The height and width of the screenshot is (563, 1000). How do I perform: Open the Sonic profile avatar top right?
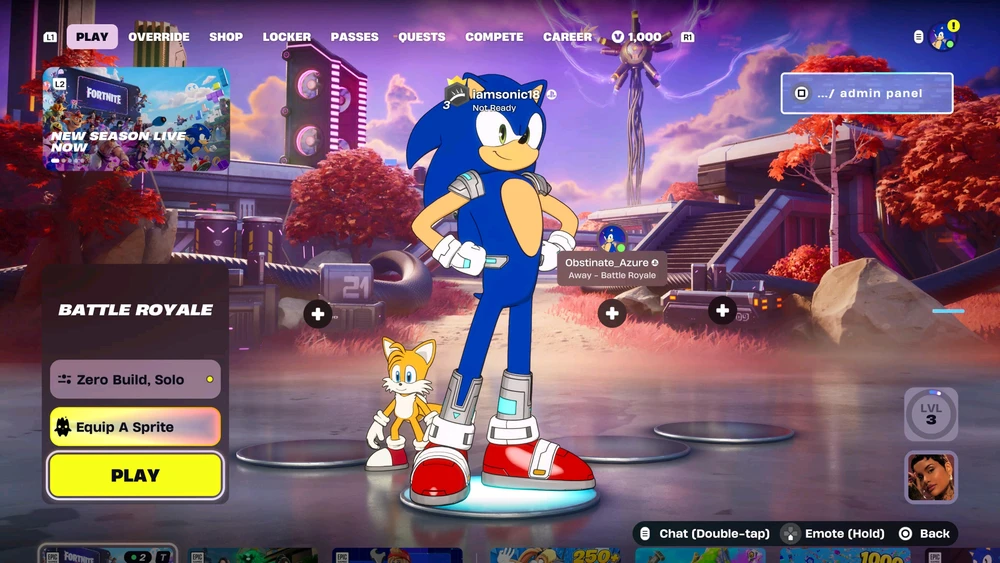[x=943, y=36]
